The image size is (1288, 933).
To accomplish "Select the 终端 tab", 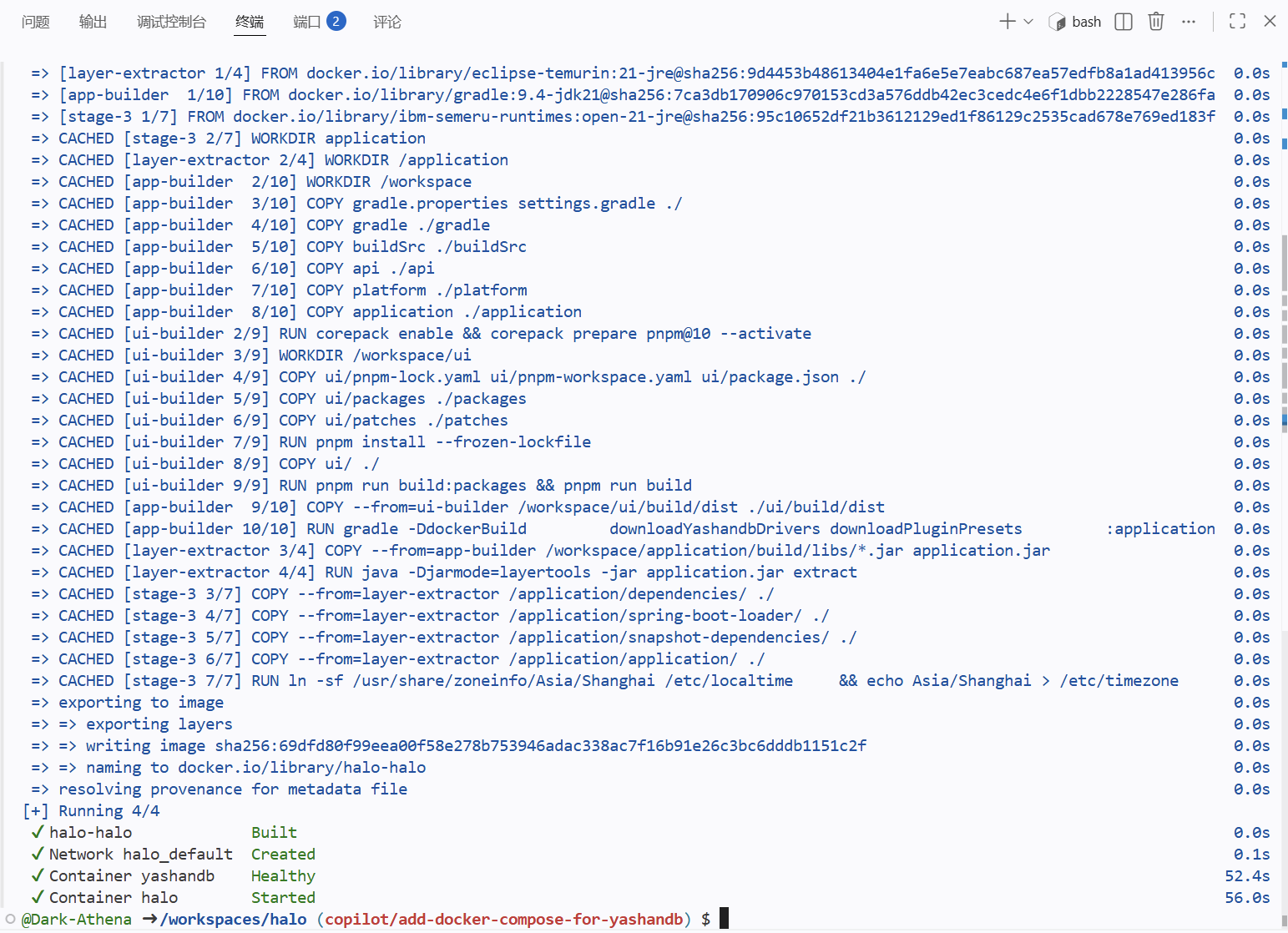I will 250,22.
